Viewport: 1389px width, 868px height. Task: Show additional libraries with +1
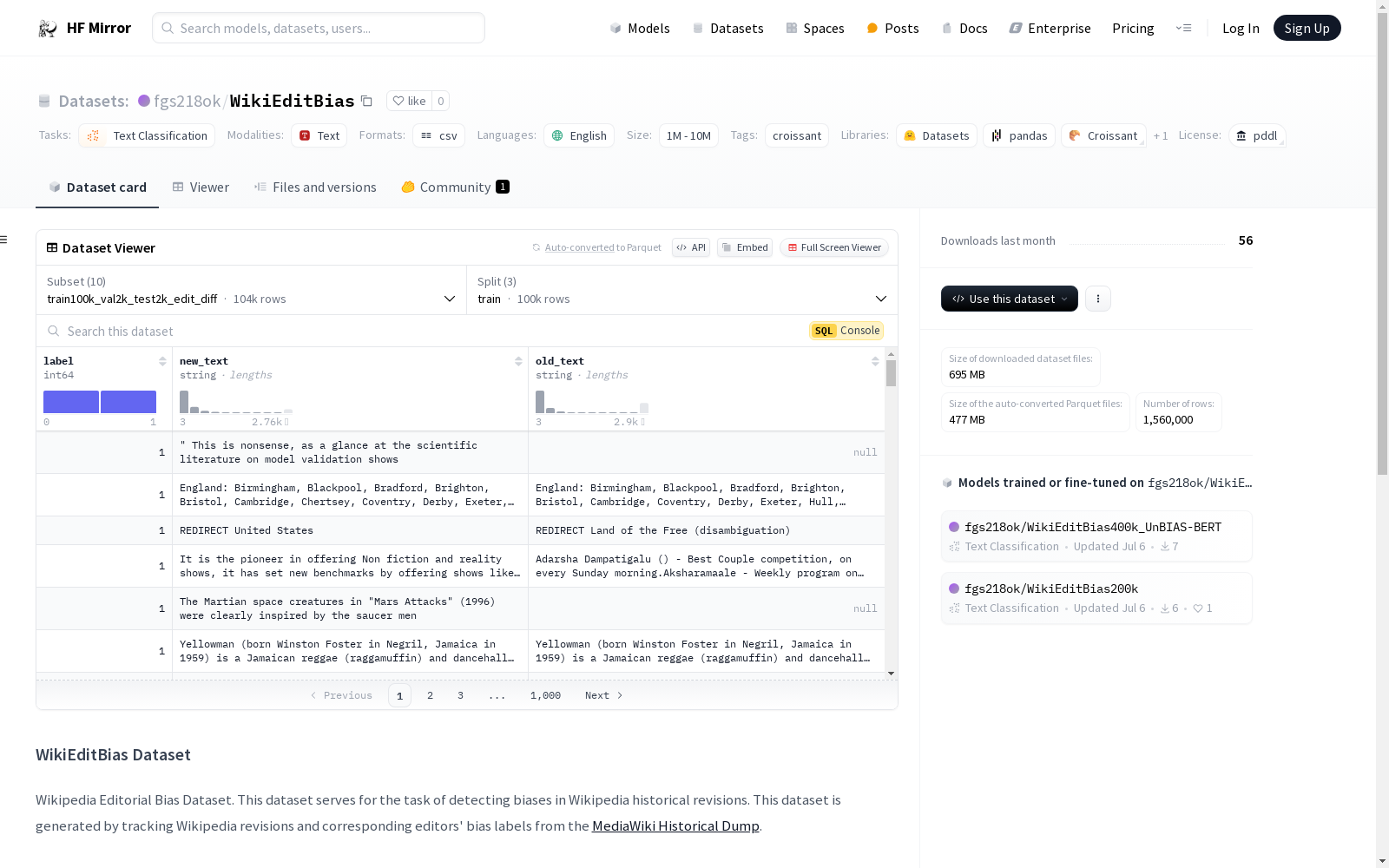1161,135
